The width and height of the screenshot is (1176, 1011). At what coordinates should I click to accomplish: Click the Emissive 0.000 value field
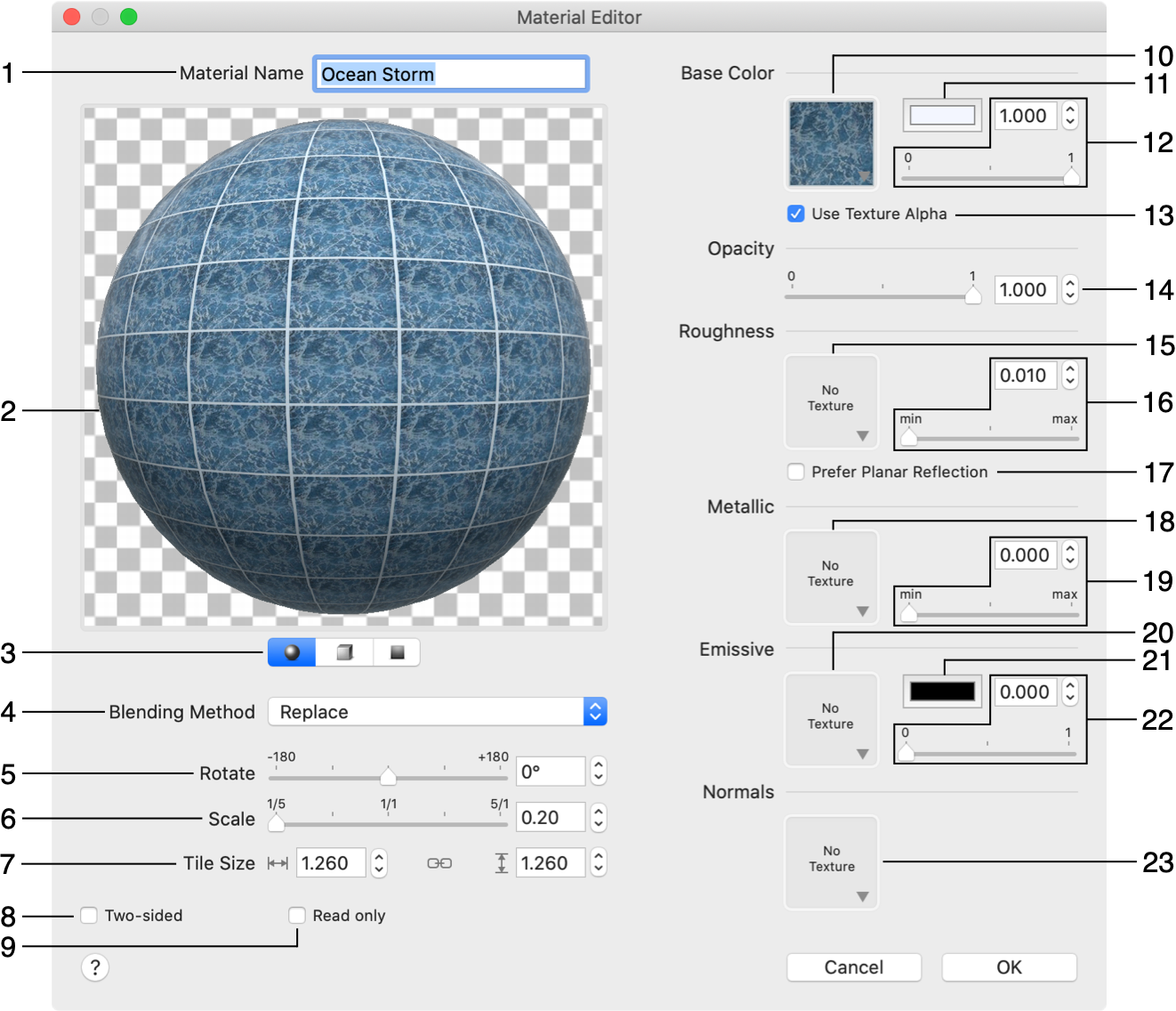pyautogui.click(x=1026, y=692)
